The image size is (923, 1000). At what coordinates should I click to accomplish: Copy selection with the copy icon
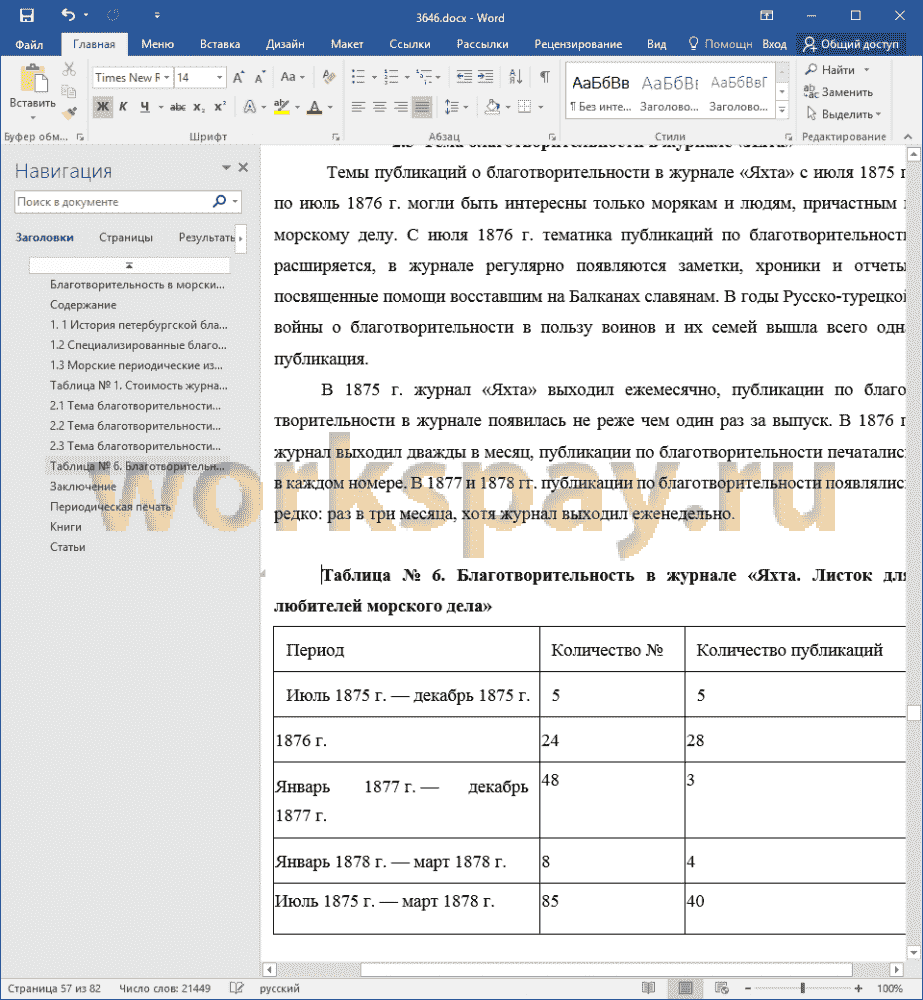click(x=69, y=91)
